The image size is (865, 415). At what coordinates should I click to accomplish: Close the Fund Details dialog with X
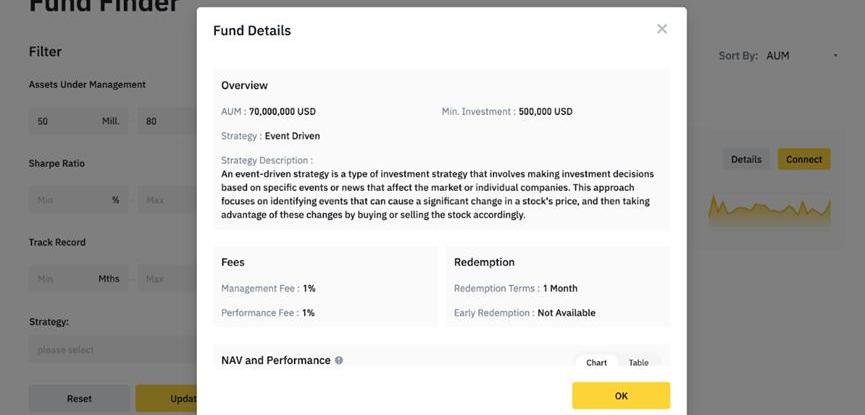662,29
